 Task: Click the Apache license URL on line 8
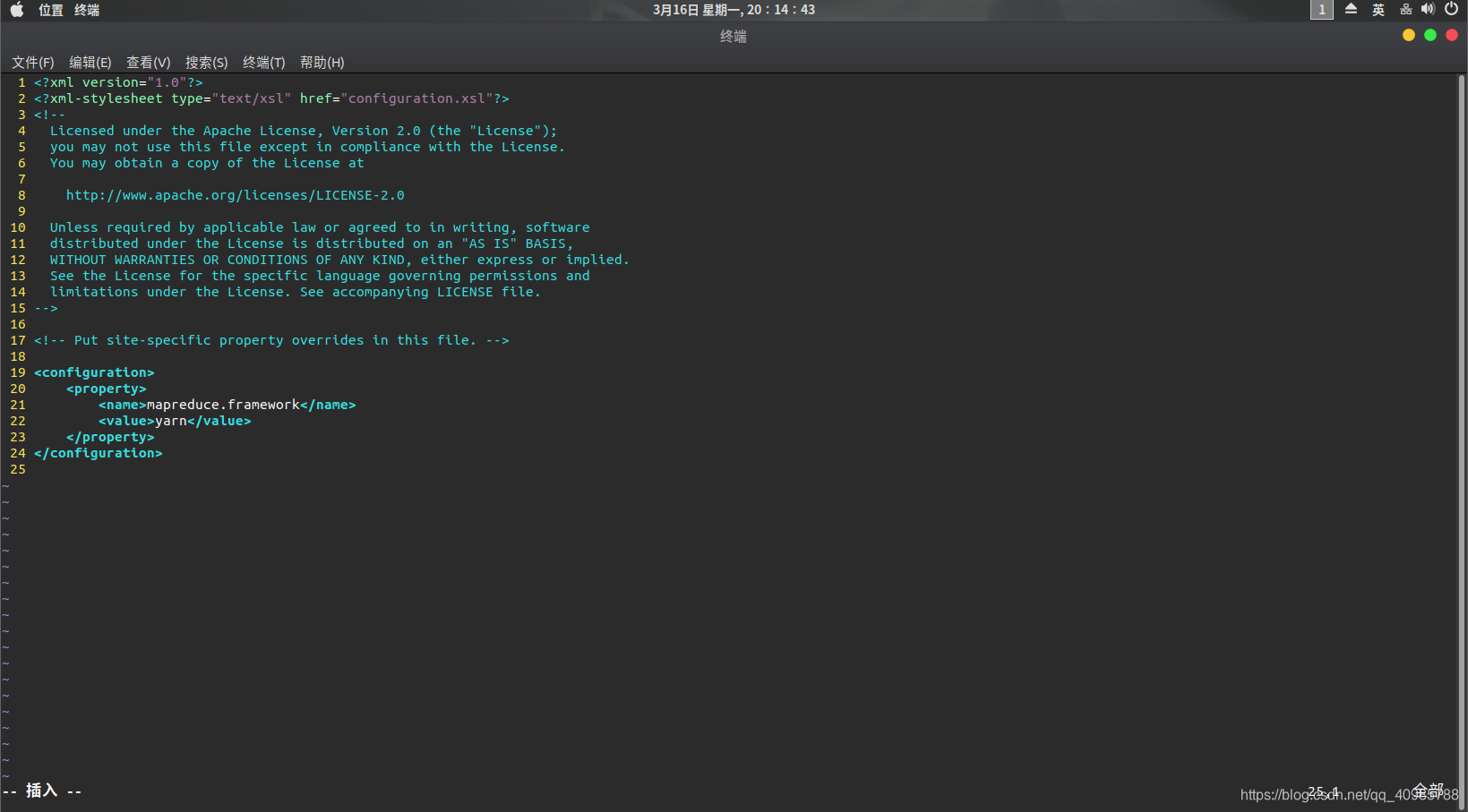[236, 195]
